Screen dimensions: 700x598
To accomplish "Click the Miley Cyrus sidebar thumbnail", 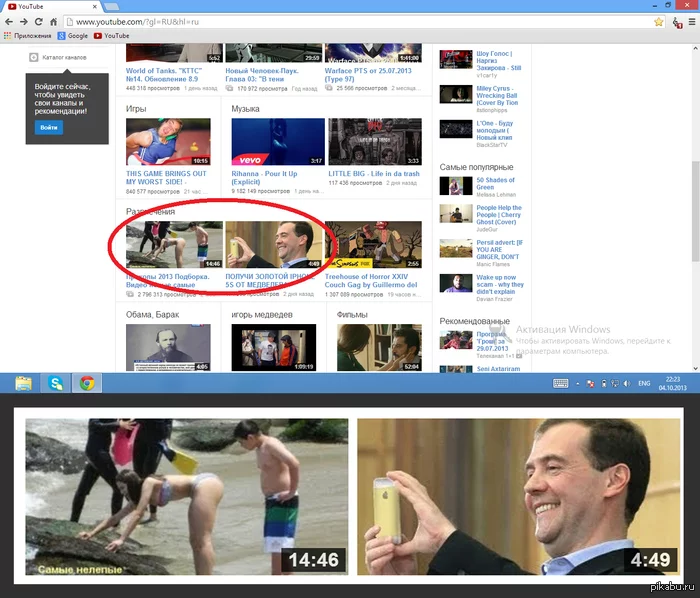I will pyautogui.click(x=456, y=94).
